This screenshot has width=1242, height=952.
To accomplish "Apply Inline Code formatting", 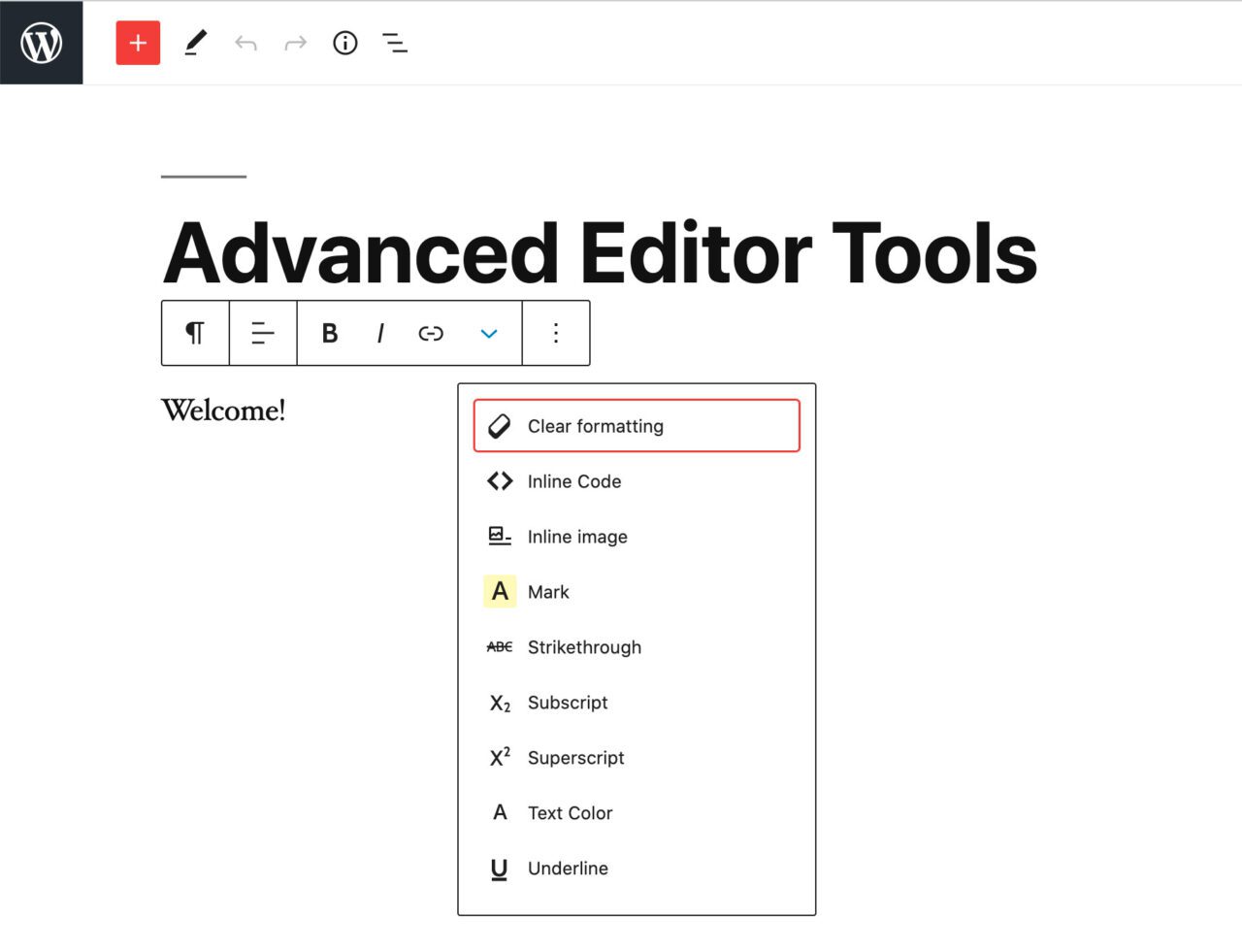I will coord(573,481).
